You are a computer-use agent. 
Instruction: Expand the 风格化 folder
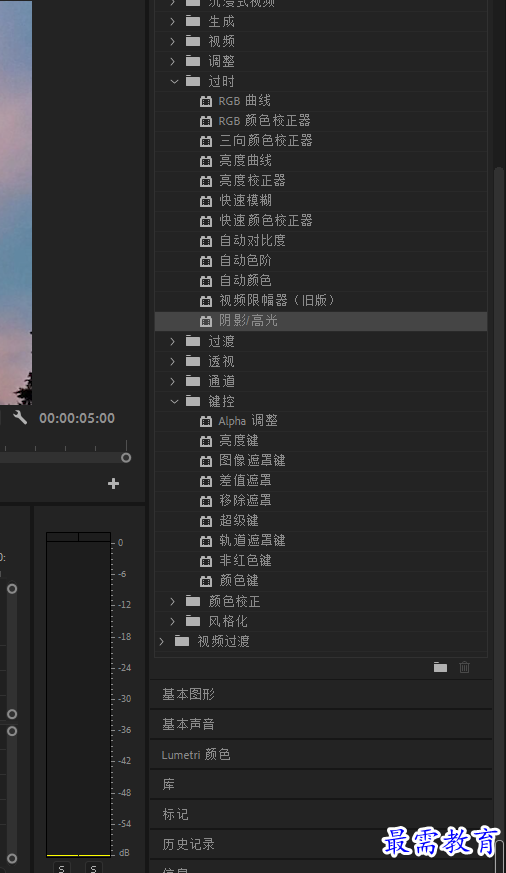tap(173, 621)
